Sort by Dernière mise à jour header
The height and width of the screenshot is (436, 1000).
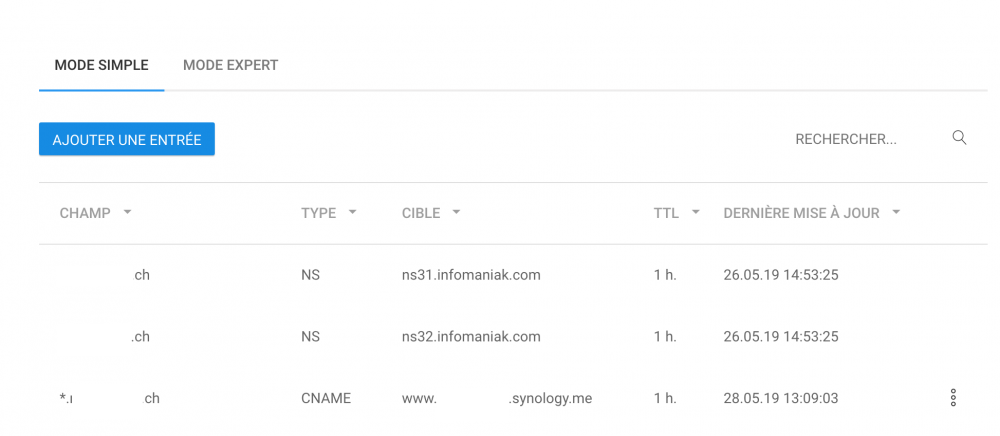[x=801, y=213]
